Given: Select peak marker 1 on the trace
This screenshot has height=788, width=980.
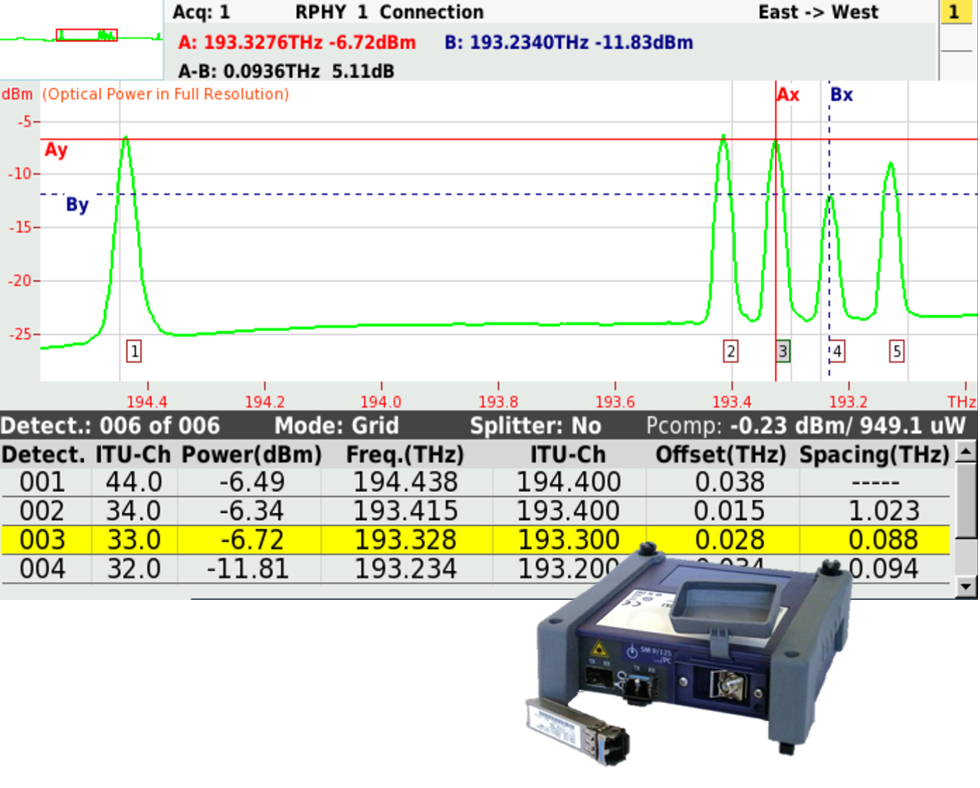Looking at the screenshot, I should pyautogui.click(x=133, y=350).
